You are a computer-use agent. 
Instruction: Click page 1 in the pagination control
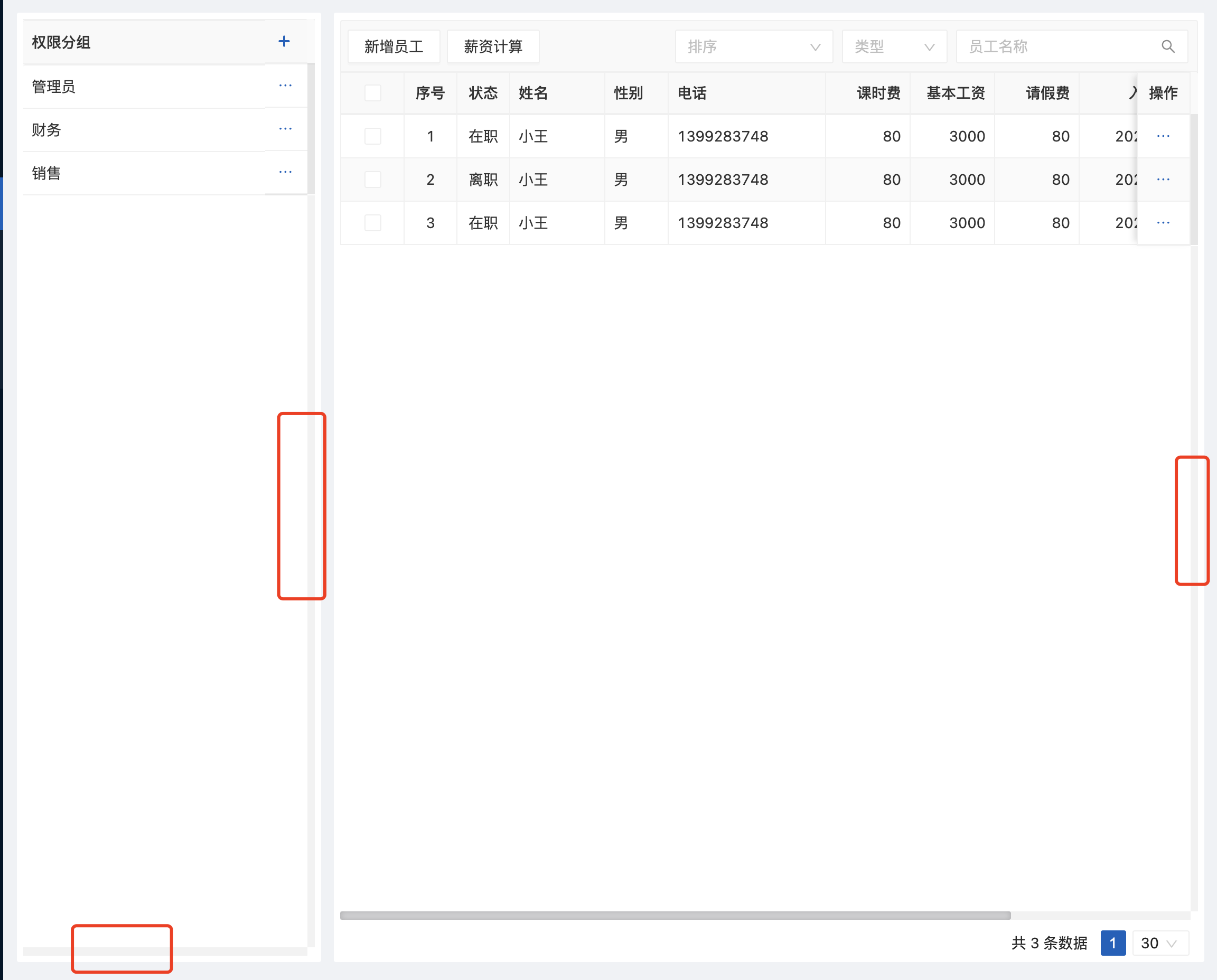point(1112,943)
